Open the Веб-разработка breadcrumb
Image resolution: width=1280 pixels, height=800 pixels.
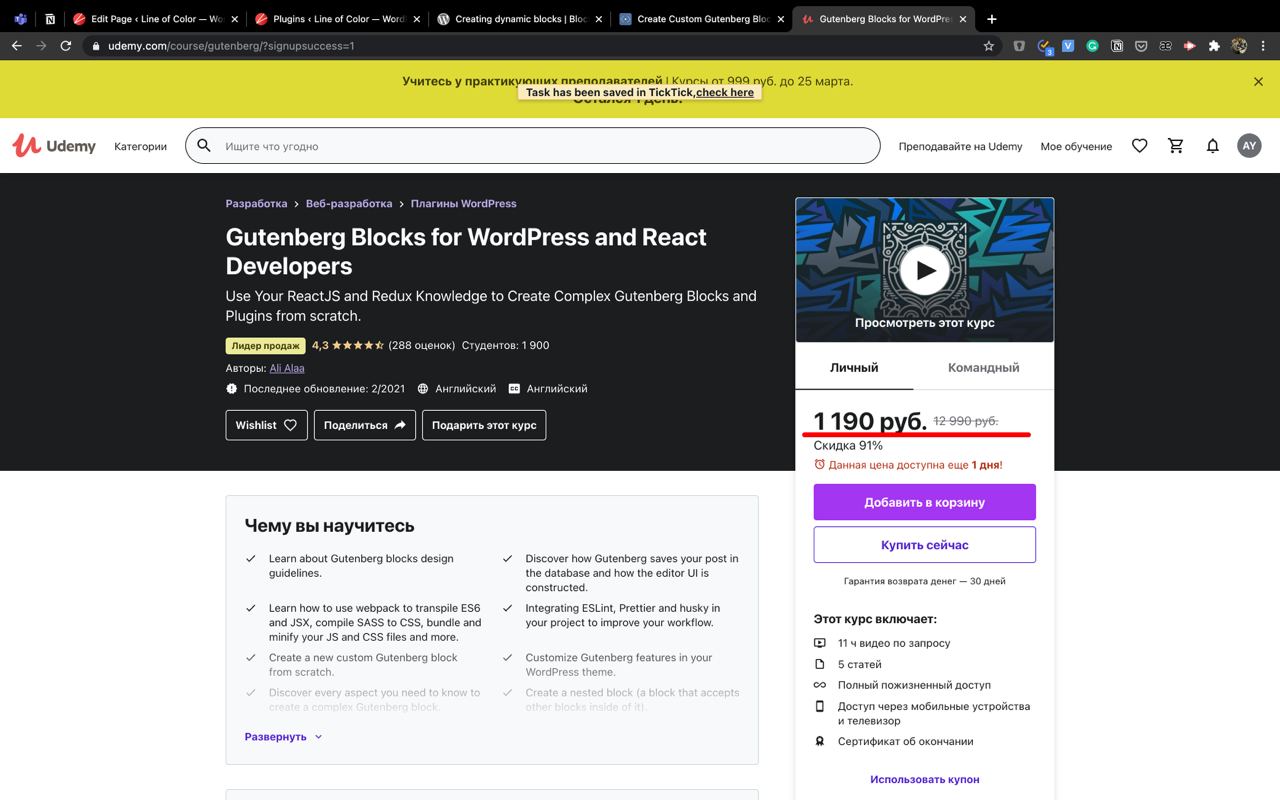349,203
